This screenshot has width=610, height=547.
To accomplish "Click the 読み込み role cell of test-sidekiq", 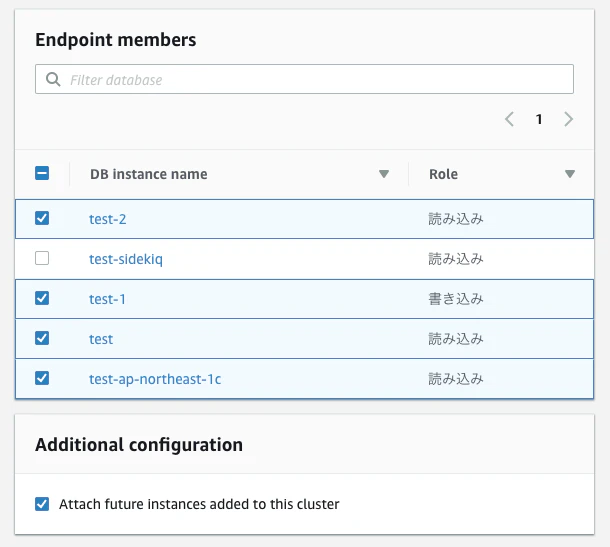I will (x=456, y=259).
